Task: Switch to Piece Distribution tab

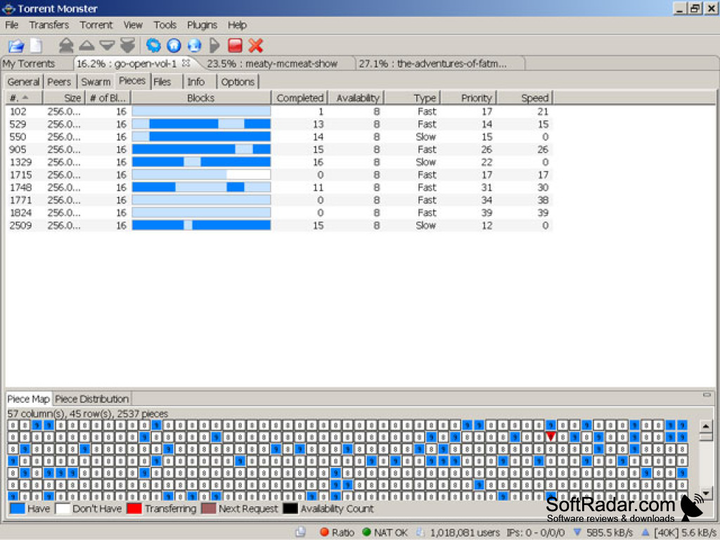Action: click(x=91, y=399)
